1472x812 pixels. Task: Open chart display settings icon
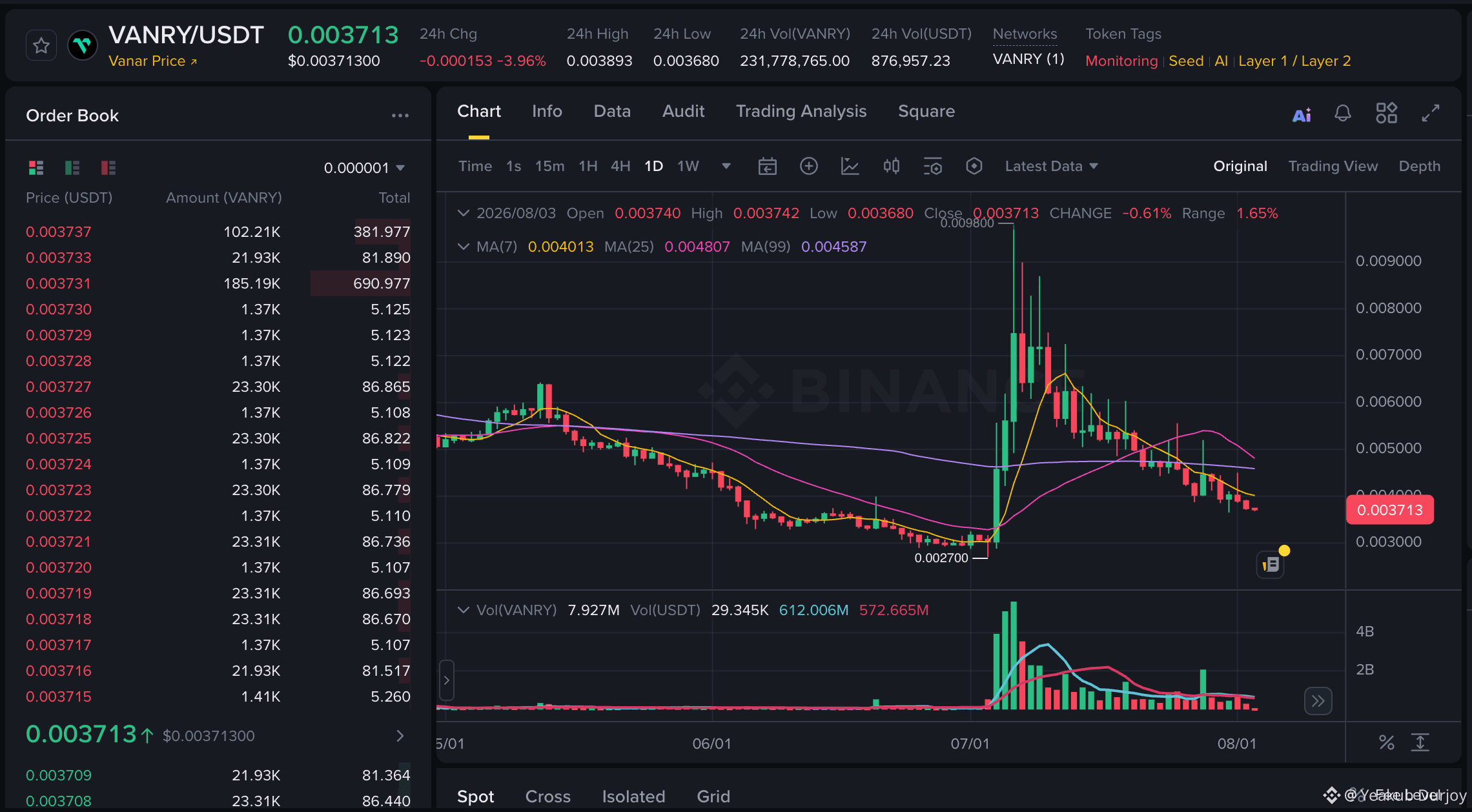pos(933,166)
